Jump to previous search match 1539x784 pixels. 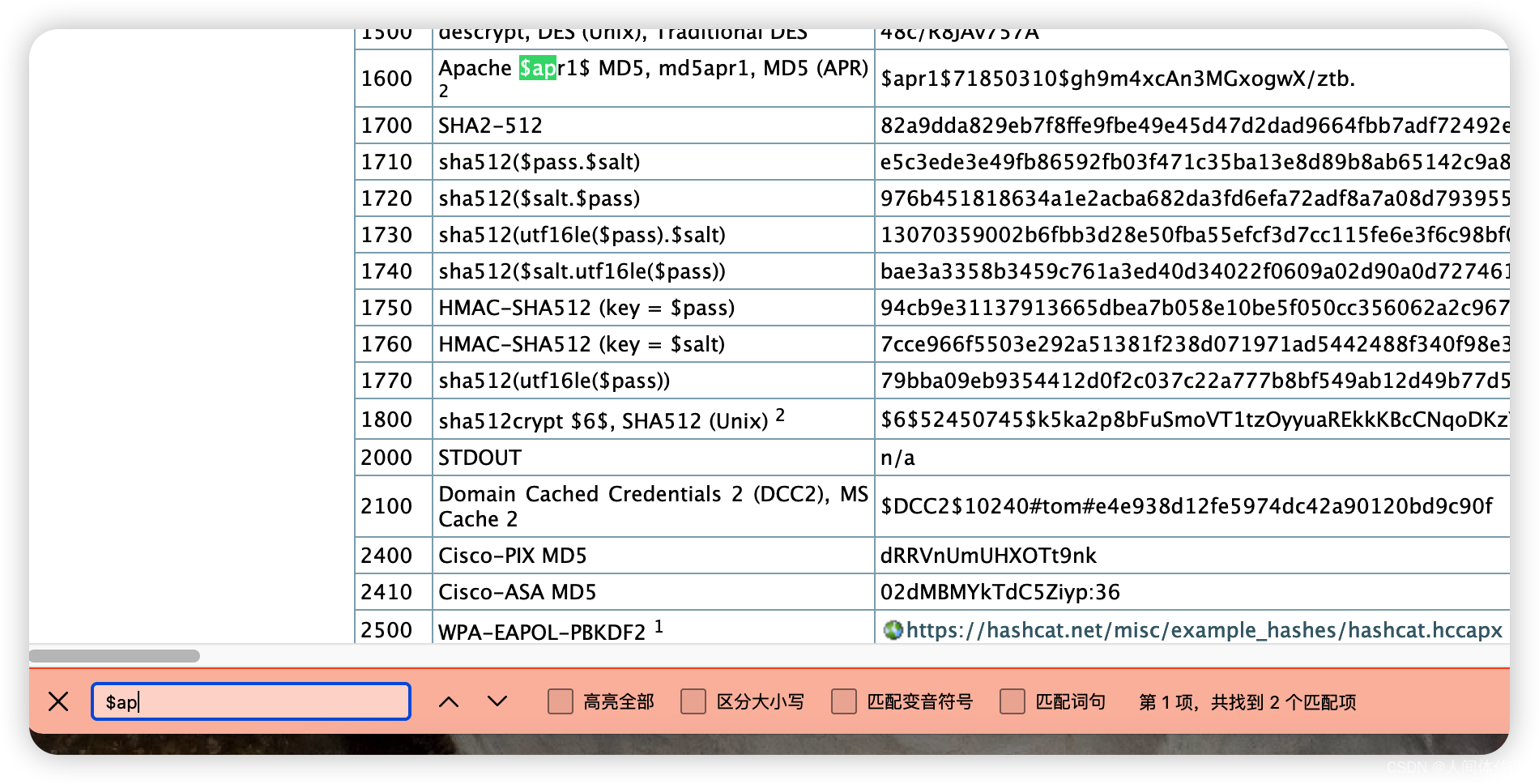coord(449,701)
